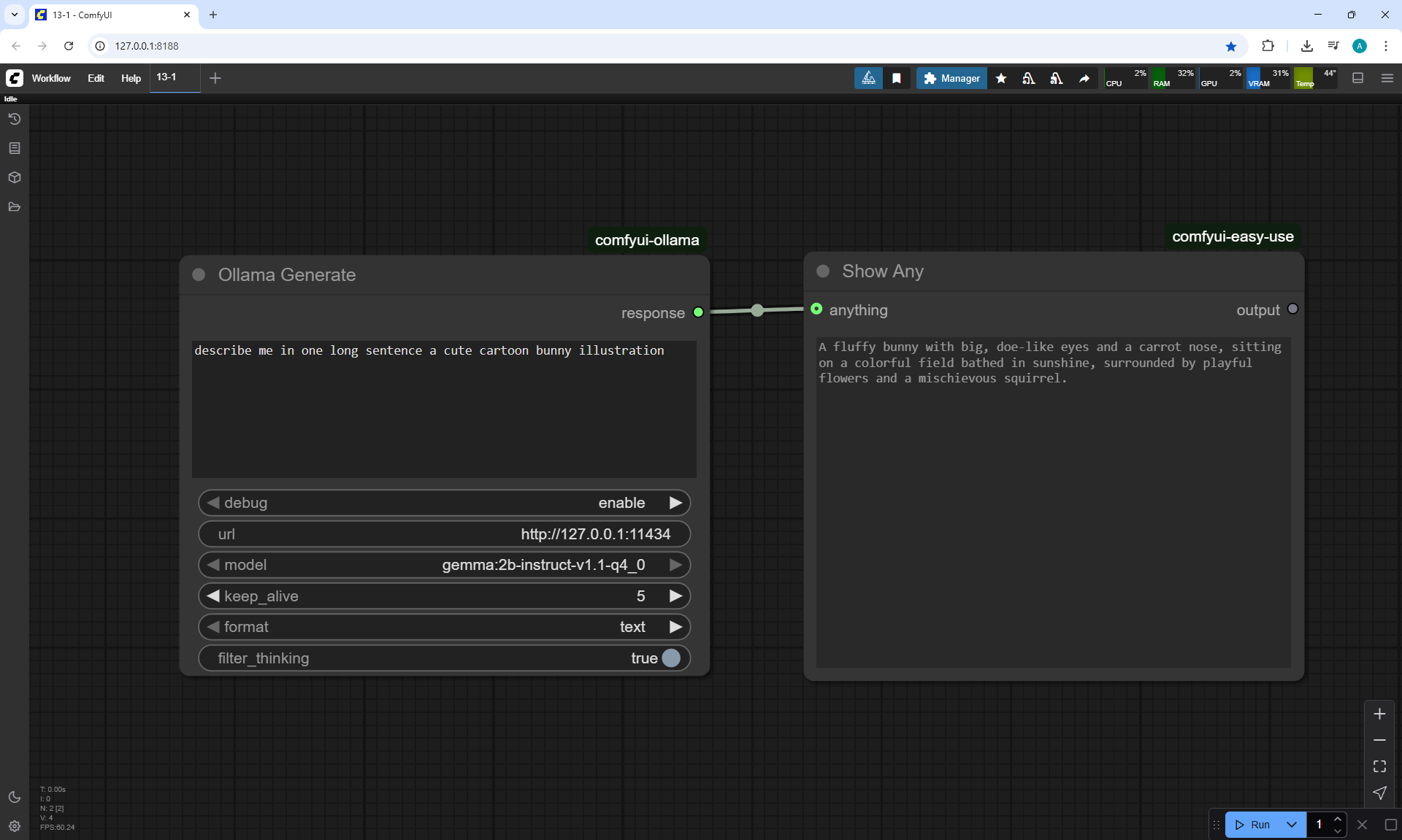
Task: Open the workflows folder sidebar icon
Action: [15, 207]
